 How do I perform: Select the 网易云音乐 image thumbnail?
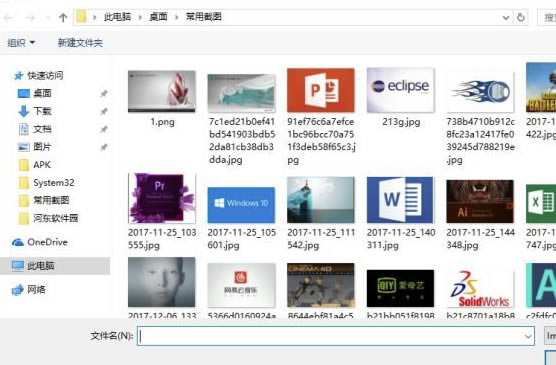241,285
